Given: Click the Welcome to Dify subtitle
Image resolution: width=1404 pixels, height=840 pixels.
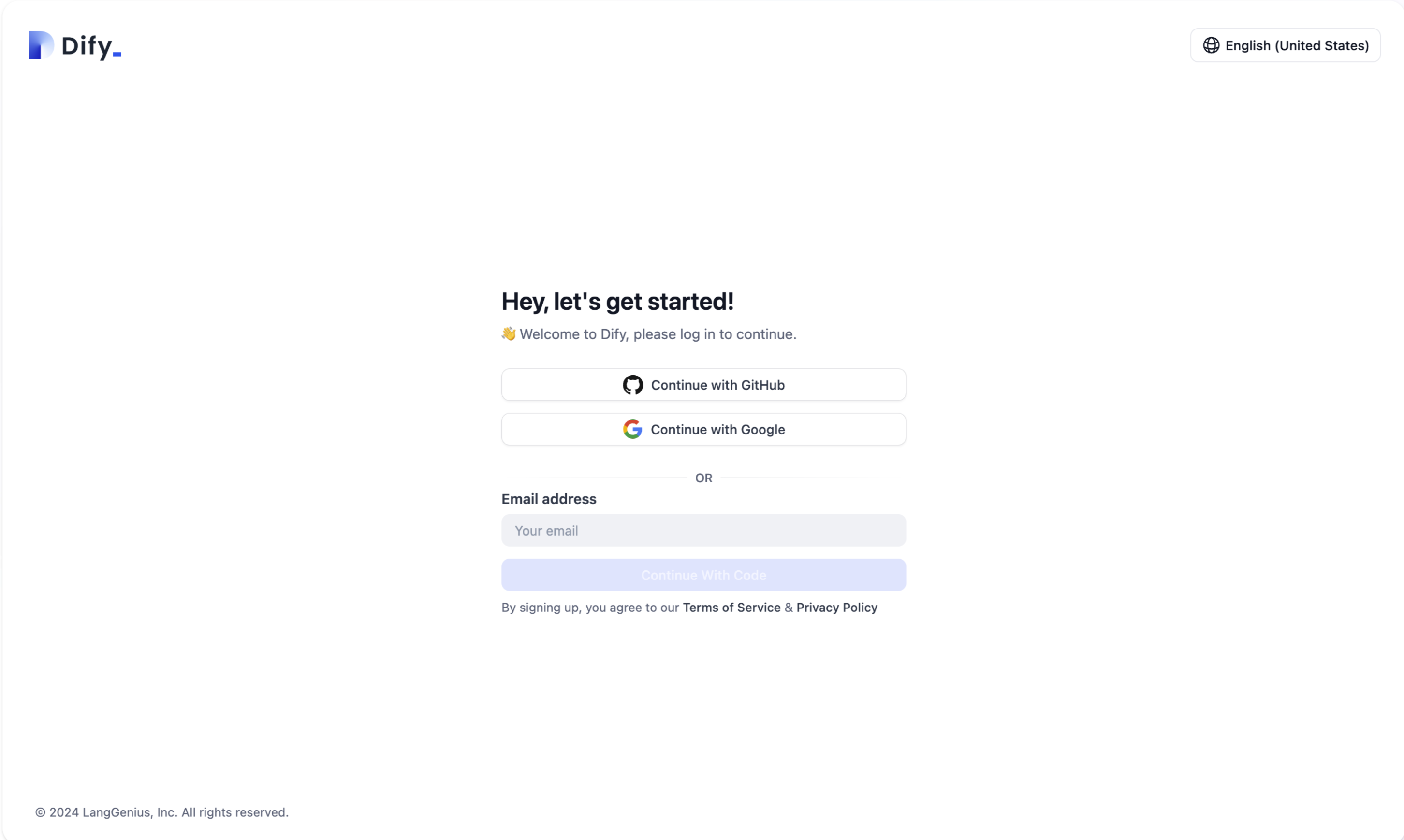Looking at the screenshot, I should [658, 334].
